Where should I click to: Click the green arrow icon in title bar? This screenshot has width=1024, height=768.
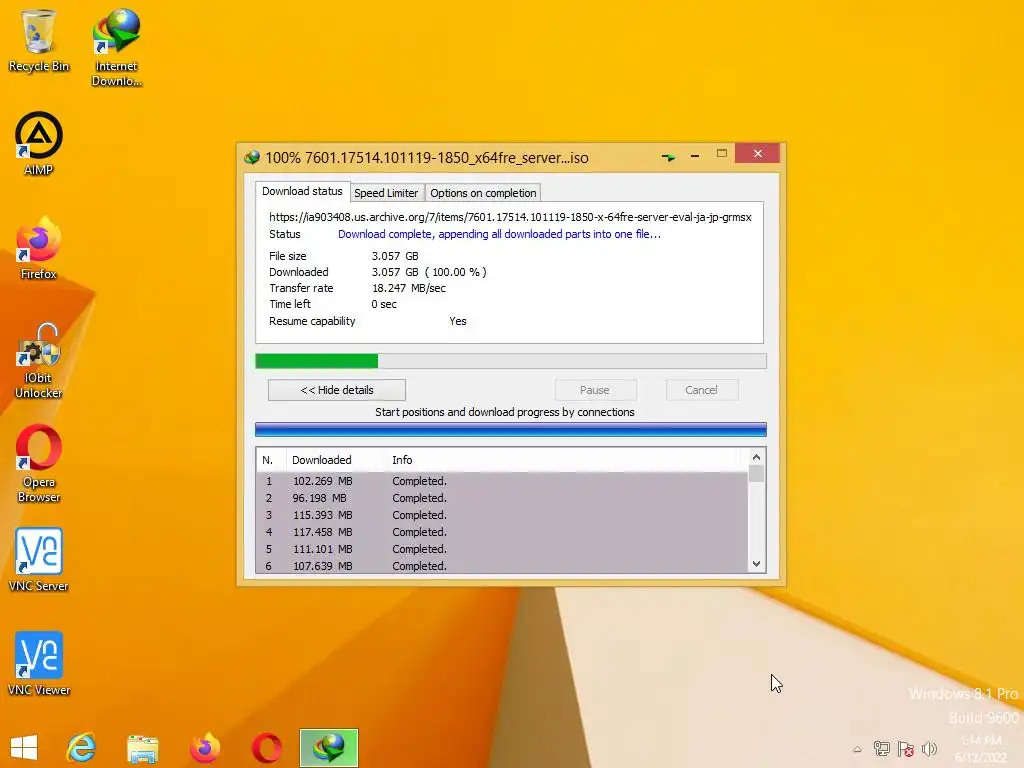coord(668,157)
